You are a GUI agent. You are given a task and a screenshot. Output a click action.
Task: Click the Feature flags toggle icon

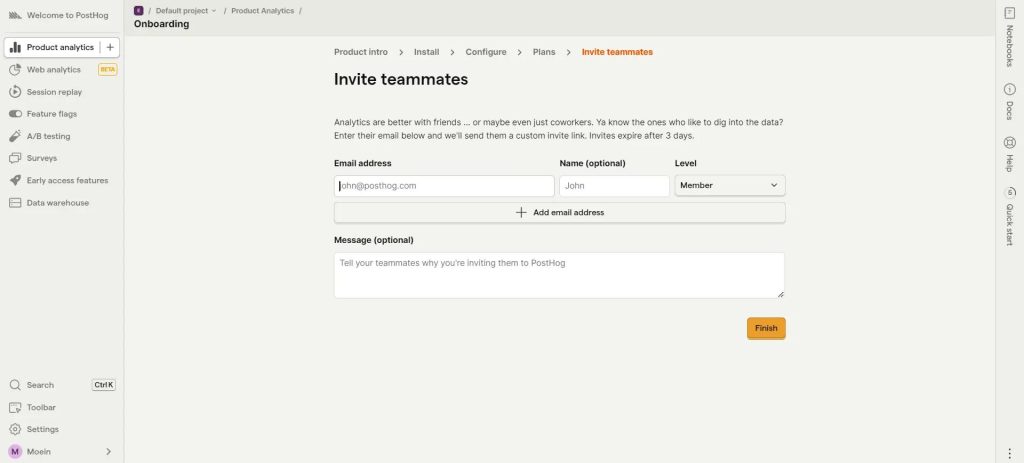(x=15, y=114)
